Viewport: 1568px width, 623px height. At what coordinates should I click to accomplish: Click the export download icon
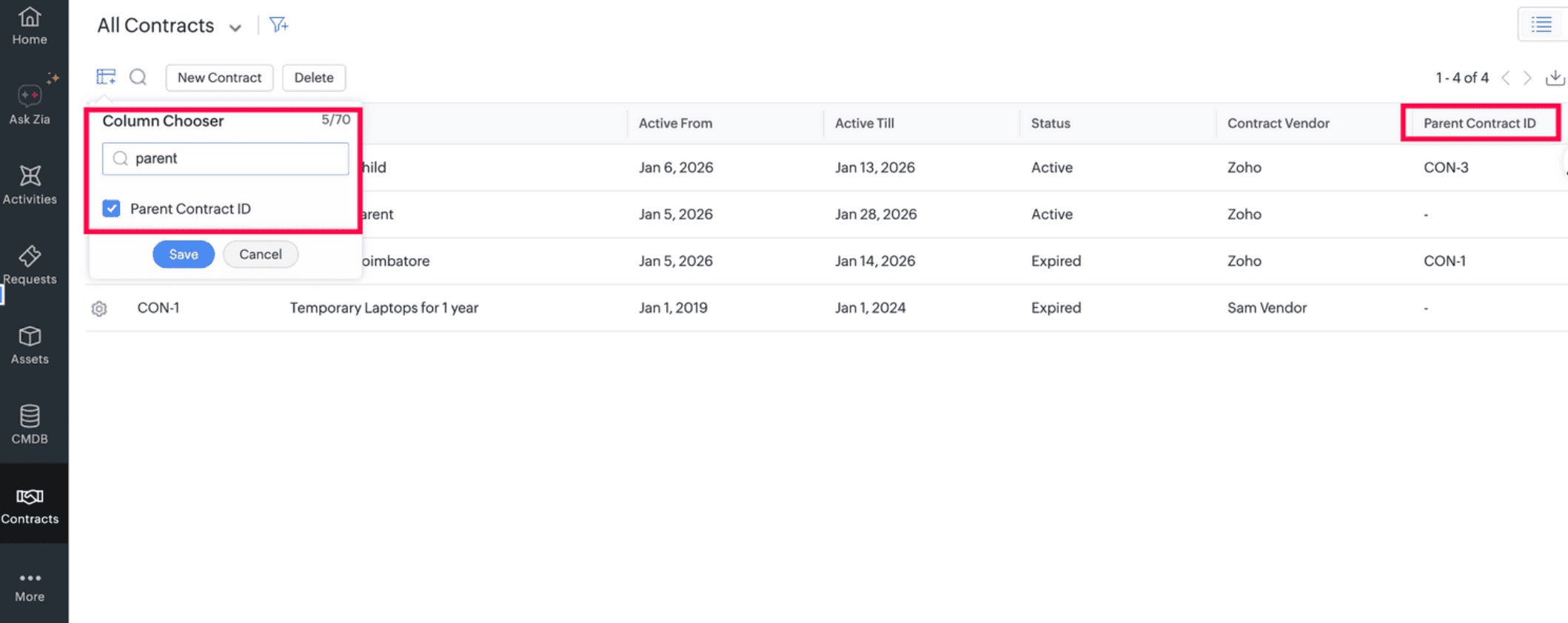(x=1555, y=78)
